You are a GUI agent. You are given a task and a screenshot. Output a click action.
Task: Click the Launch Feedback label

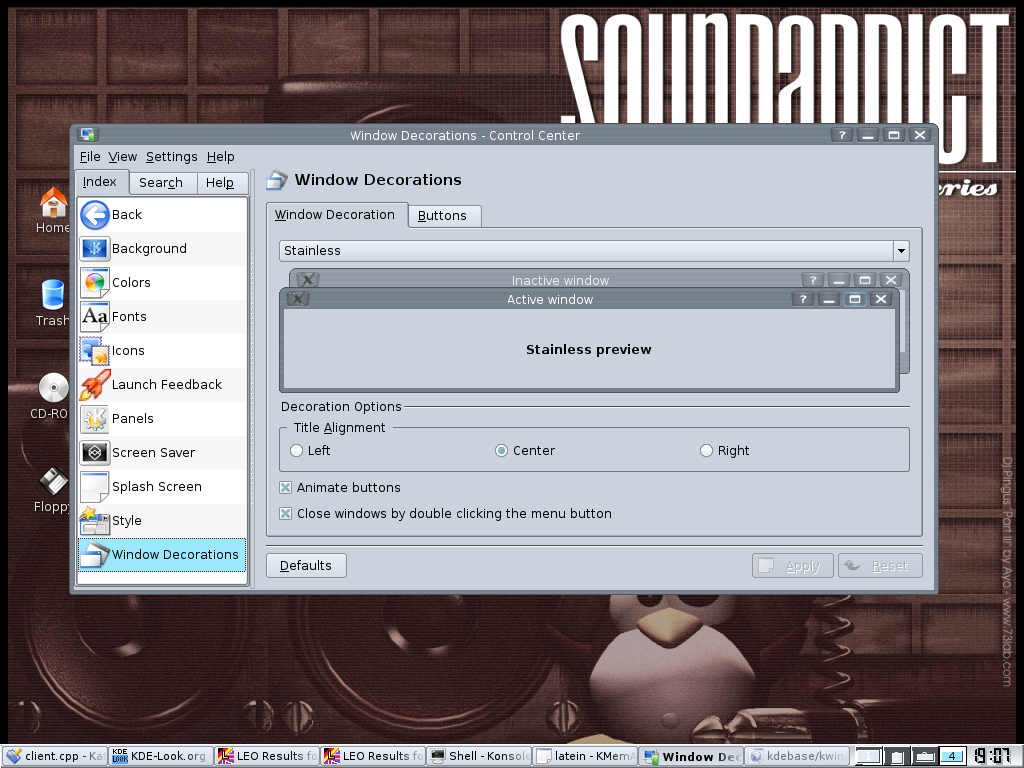click(x=167, y=385)
